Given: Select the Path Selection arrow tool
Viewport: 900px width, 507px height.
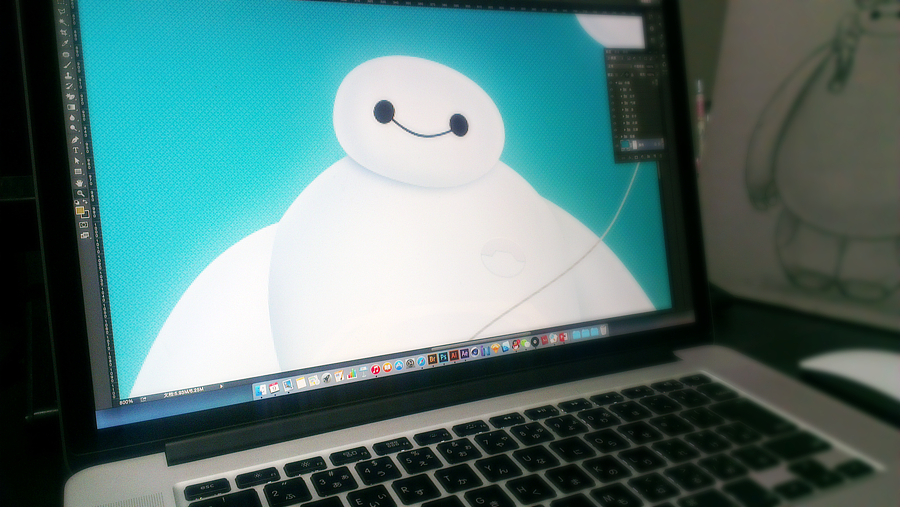Looking at the screenshot, I should click(77, 161).
